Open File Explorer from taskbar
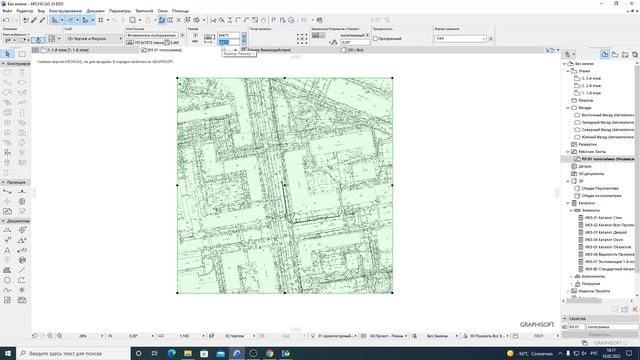This screenshot has width=640, height=360. tap(188, 353)
